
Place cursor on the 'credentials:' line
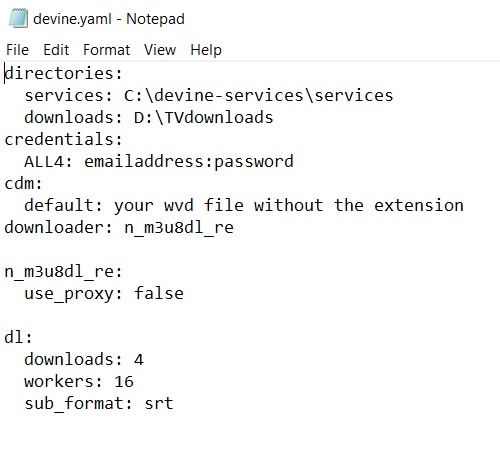64,139
